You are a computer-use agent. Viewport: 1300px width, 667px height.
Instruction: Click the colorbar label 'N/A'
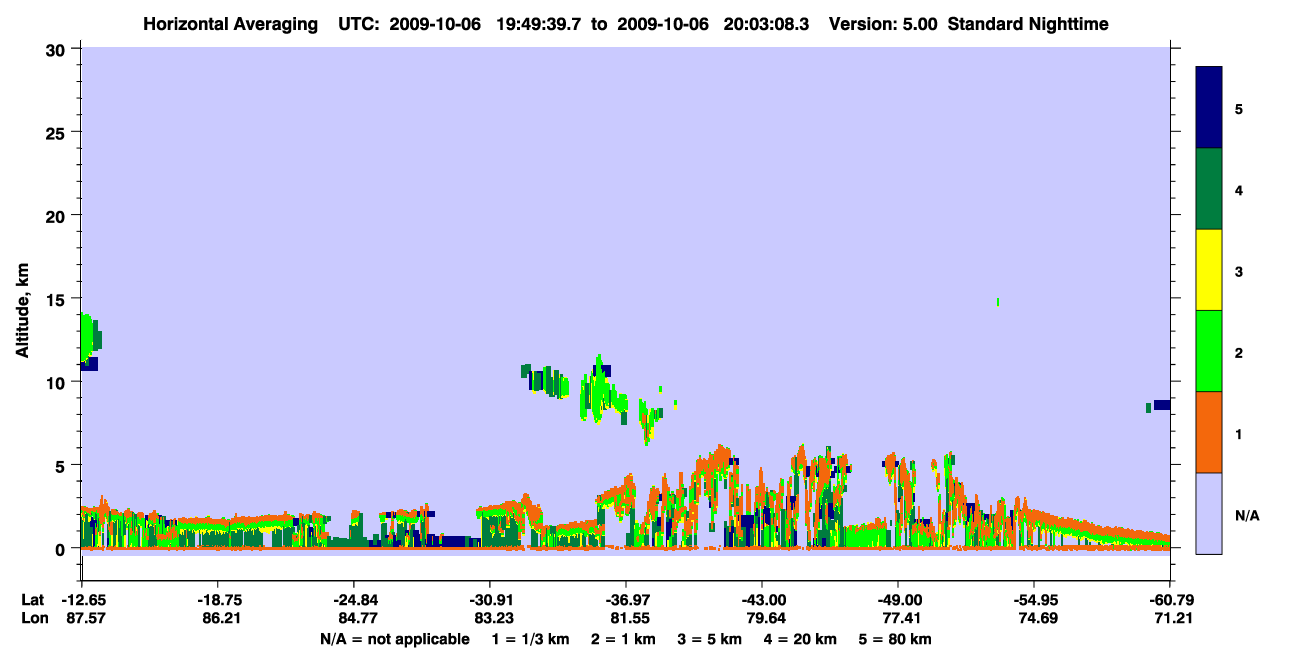click(1246, 515)
